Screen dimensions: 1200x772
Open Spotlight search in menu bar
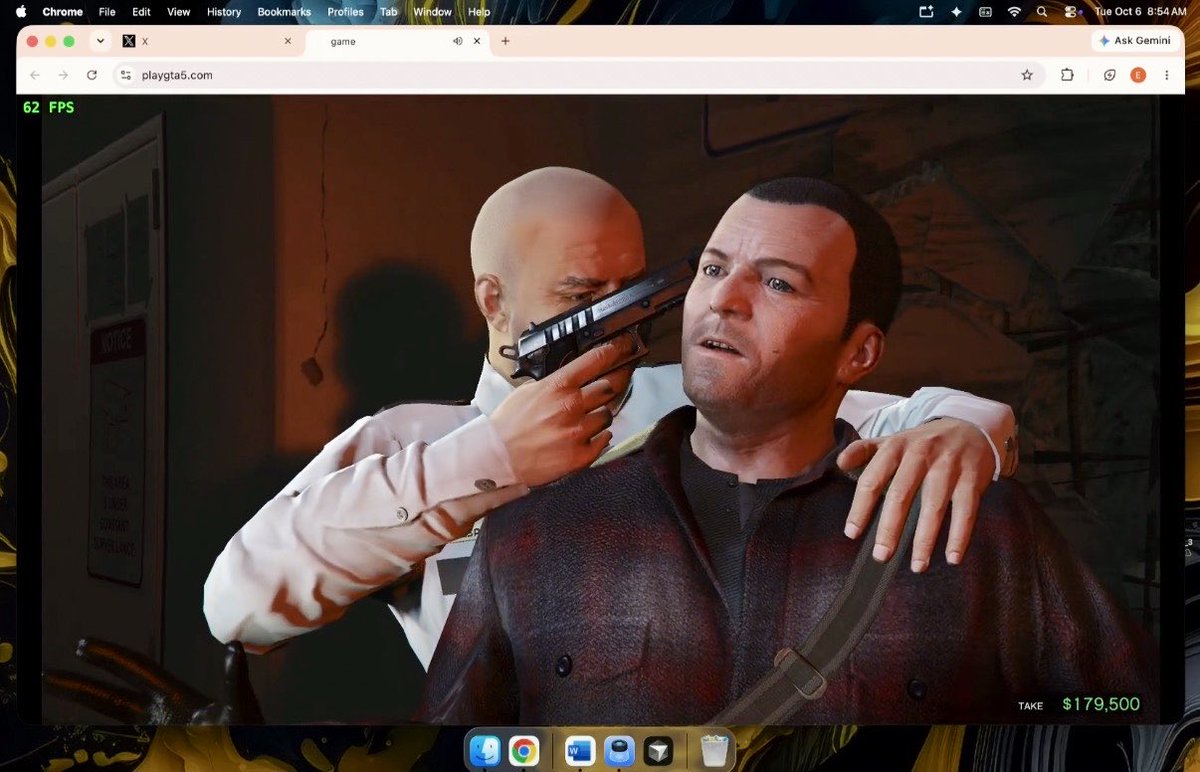coord(1042,11)
